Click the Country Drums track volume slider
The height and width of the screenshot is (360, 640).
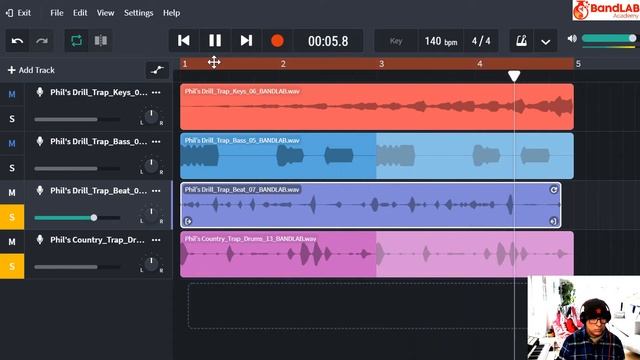pyautogui.click(x=77, y=267)
